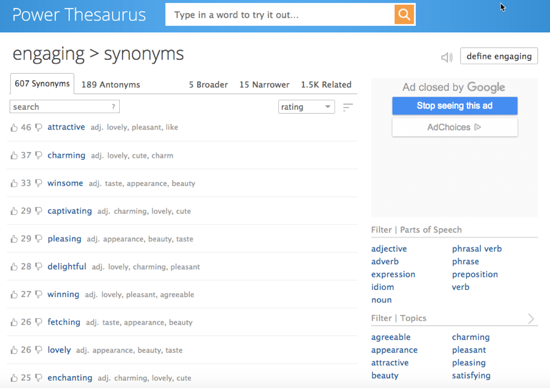Open the 15 Narrower tab
550x388 pixels.
tap(264, 85)
